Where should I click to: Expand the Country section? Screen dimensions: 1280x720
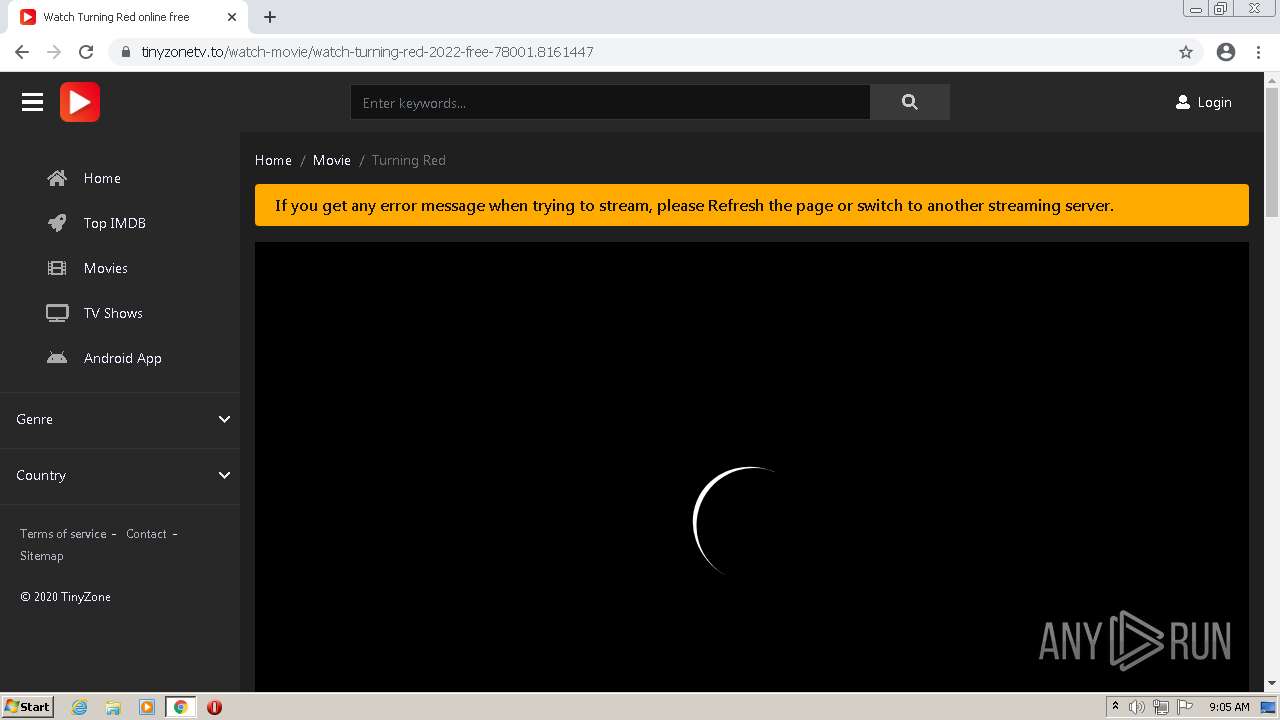[120, 475]
